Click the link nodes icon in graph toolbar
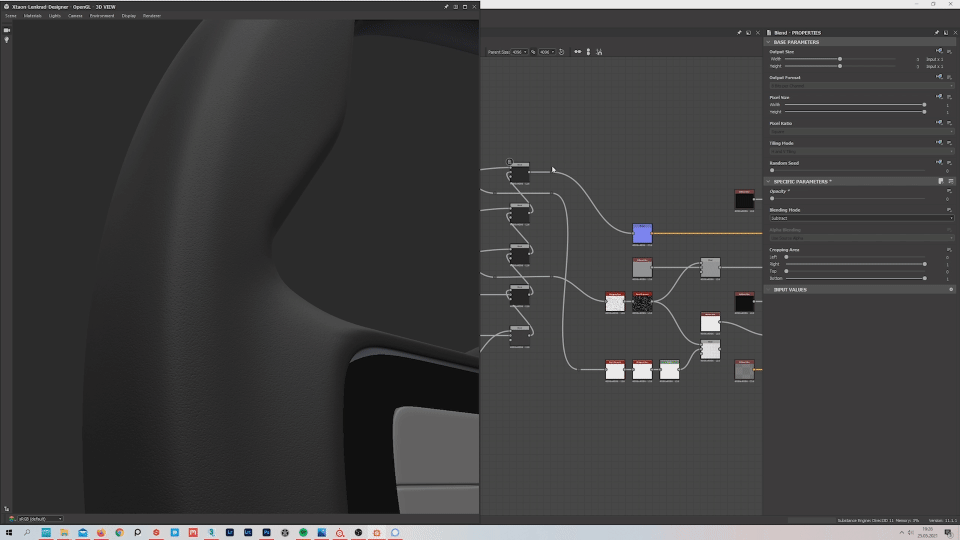This screenshot has height=540, width=960. [577, 52]
